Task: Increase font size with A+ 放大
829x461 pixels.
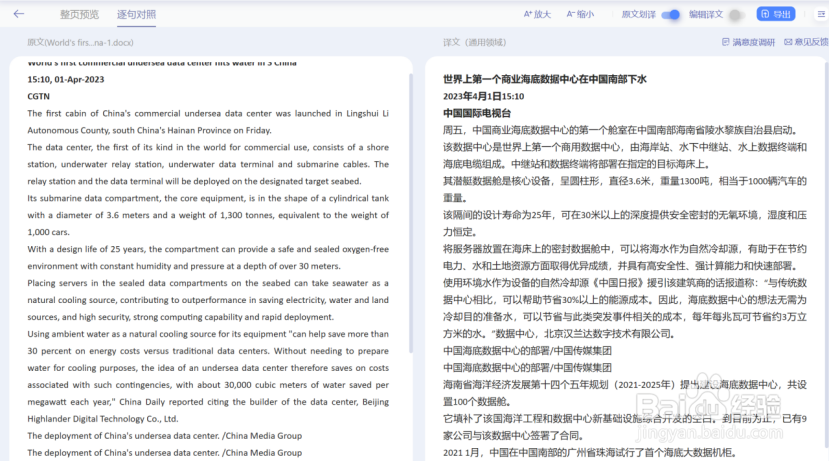Action: [x=537, y=14]
